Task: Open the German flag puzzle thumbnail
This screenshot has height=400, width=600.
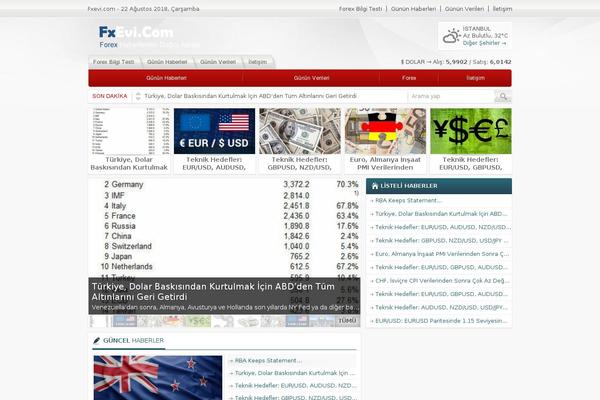Action: tap(385, 131)
